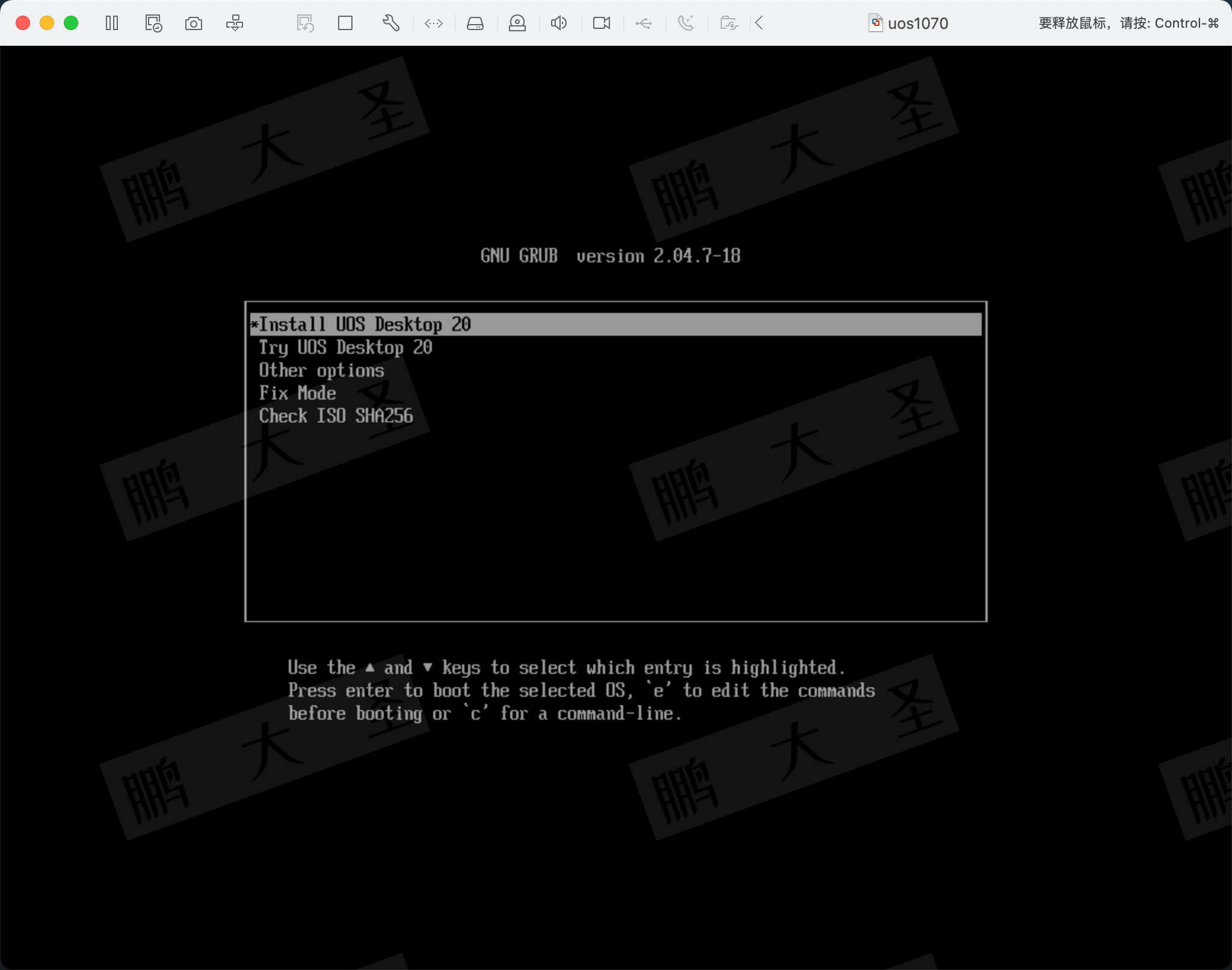The width and height of the screenshot is (1232, 970).
Task: Click the revert snapshot icon
Action: click(x=305, y=23)
